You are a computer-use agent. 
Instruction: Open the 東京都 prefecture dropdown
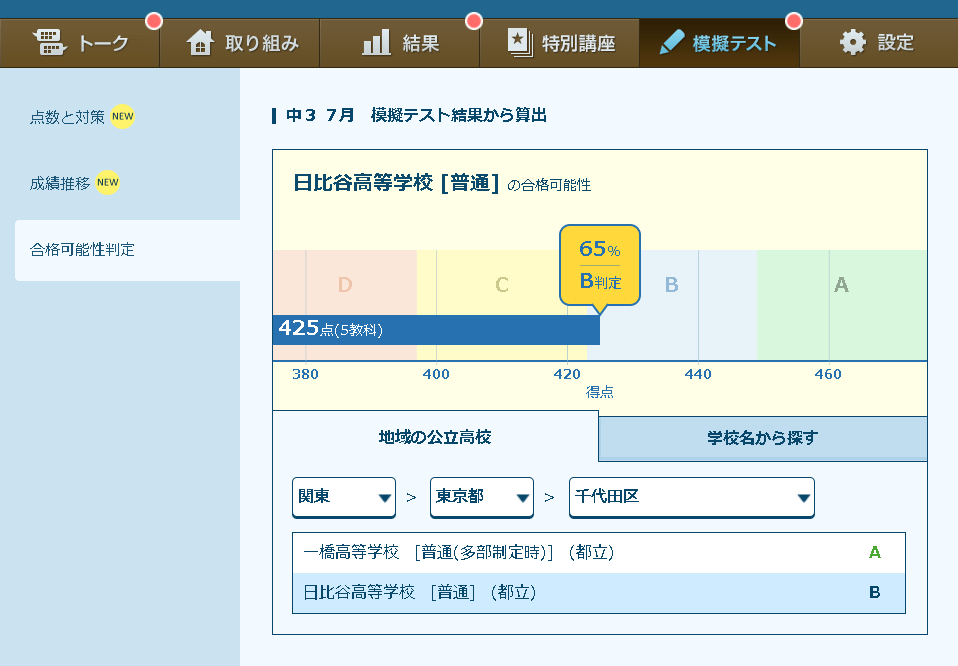click(482, 497)
